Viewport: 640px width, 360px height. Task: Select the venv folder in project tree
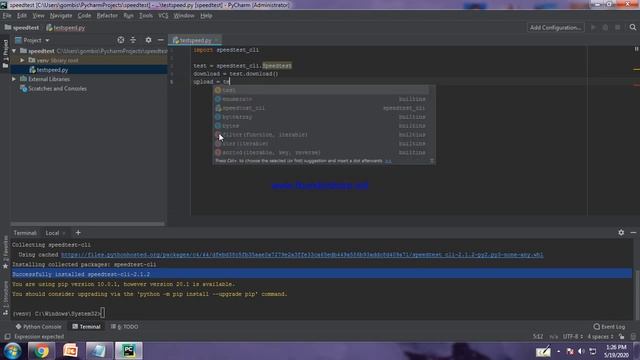click(89, 60)
